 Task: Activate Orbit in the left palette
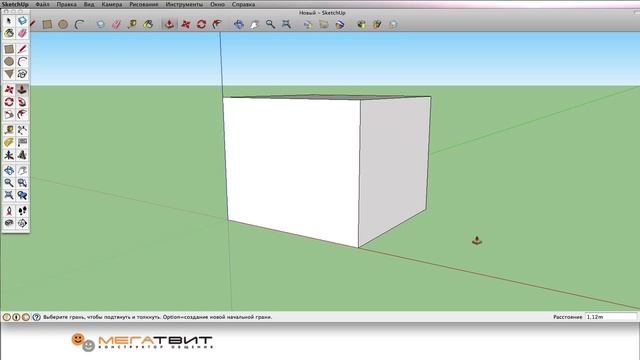[x=9, y=170]
